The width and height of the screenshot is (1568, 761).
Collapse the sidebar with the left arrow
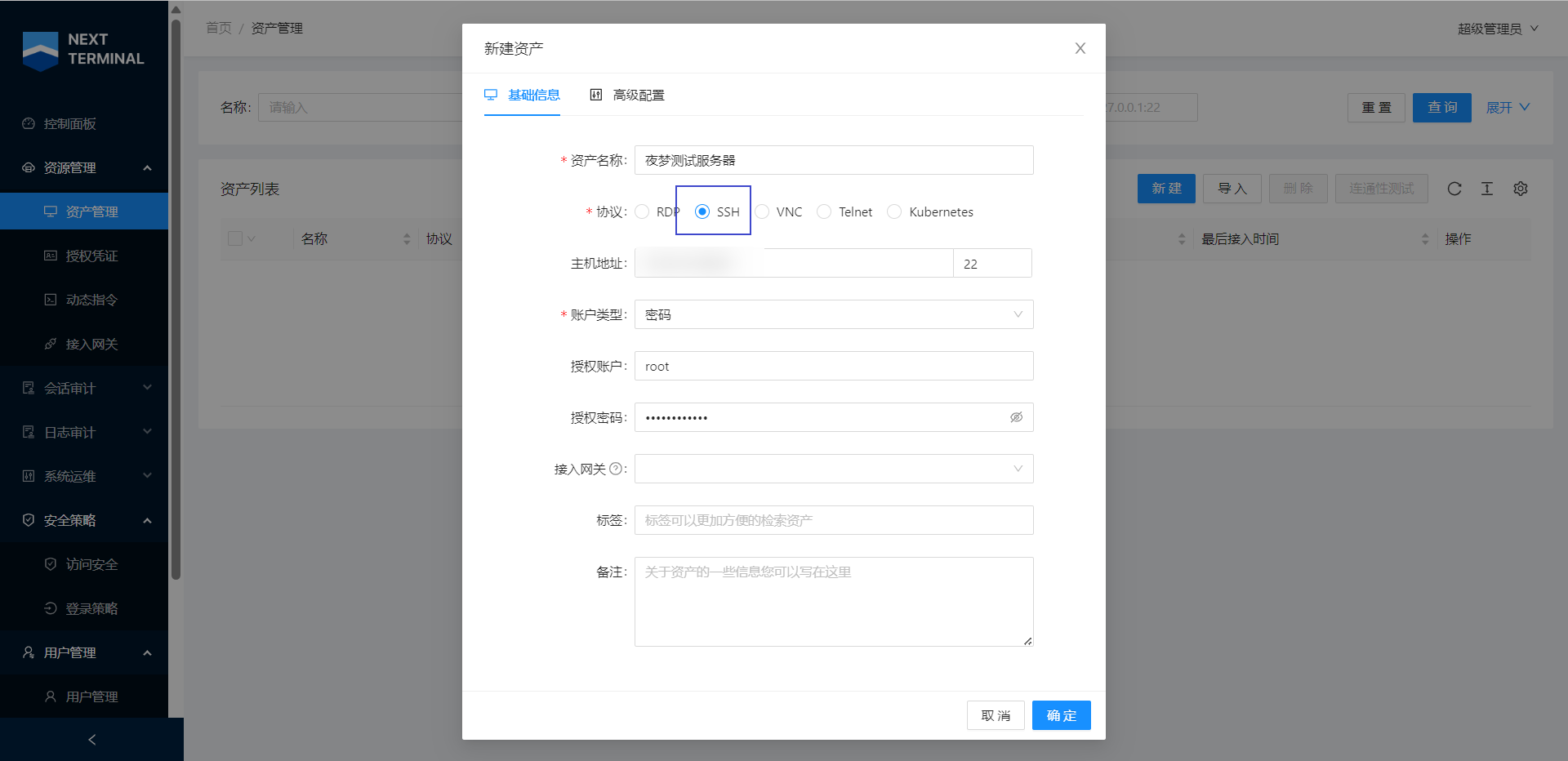click(x=91, y=739)
